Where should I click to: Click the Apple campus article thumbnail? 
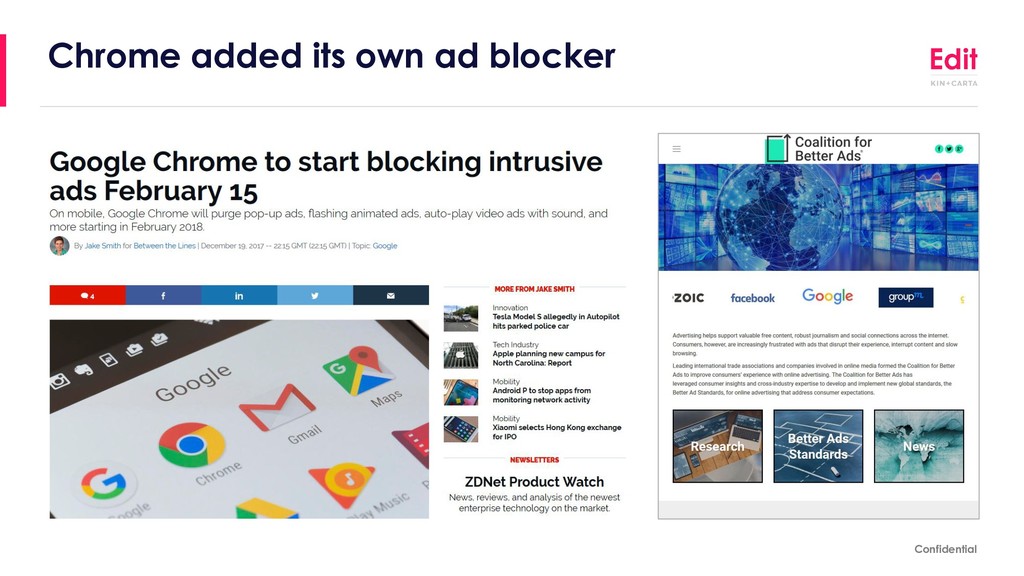[461, 356]
